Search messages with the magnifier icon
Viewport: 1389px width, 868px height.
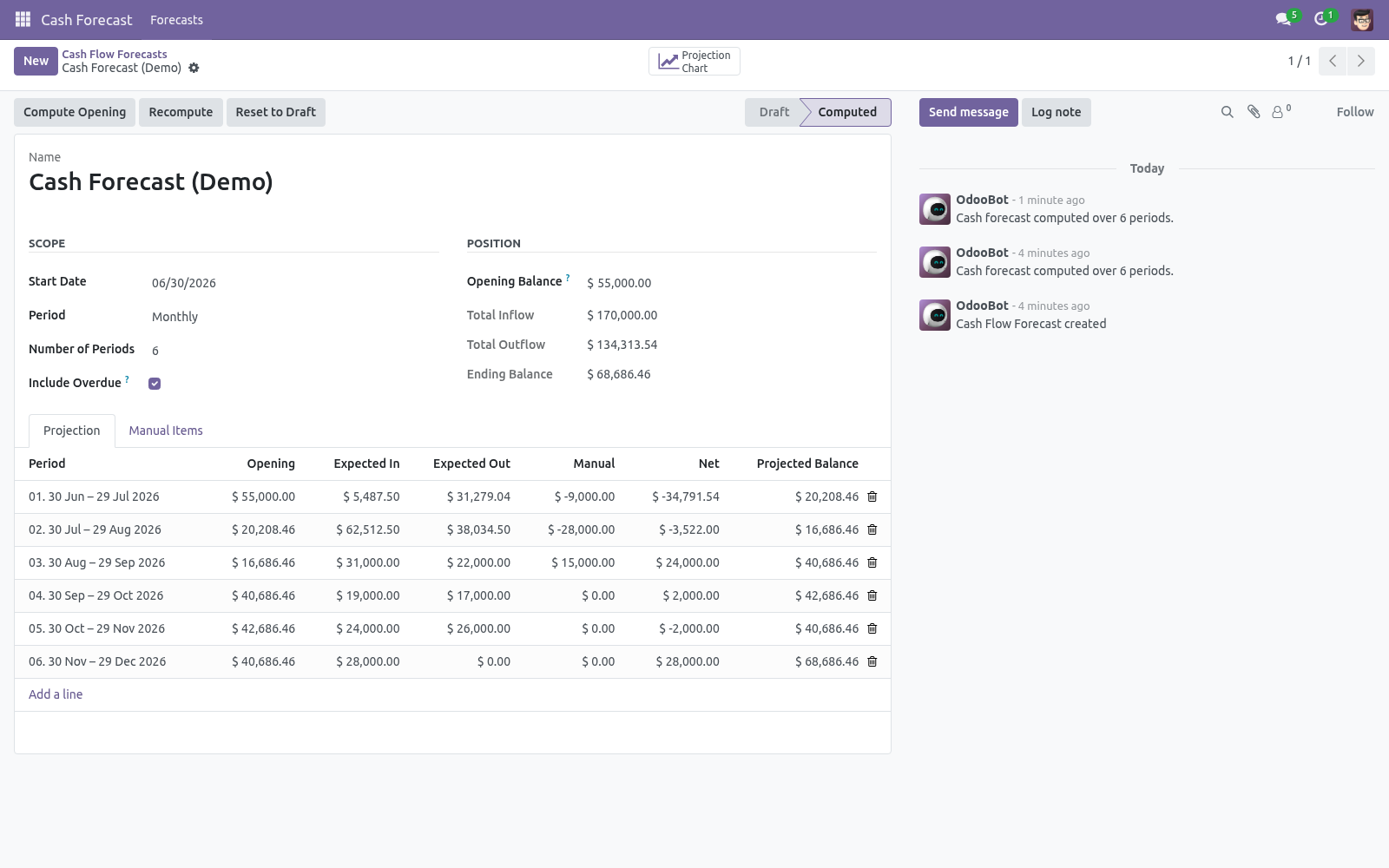coord(1227,112)
